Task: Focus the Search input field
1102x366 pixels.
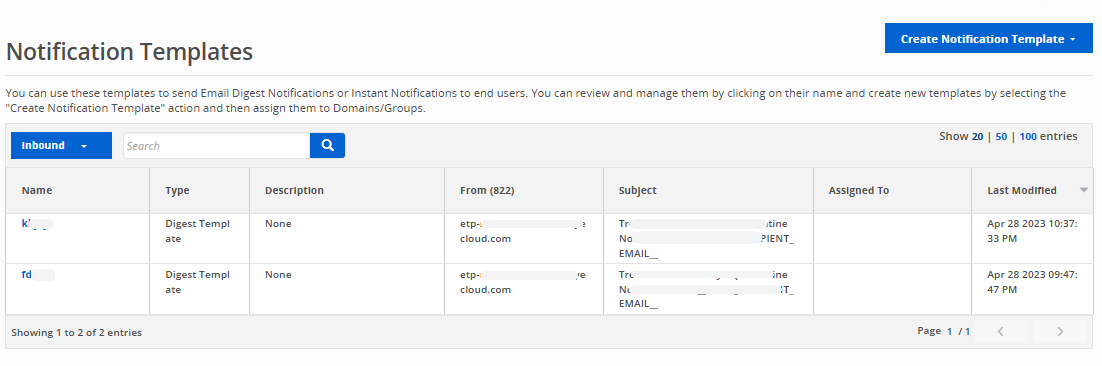Action: 216,145
